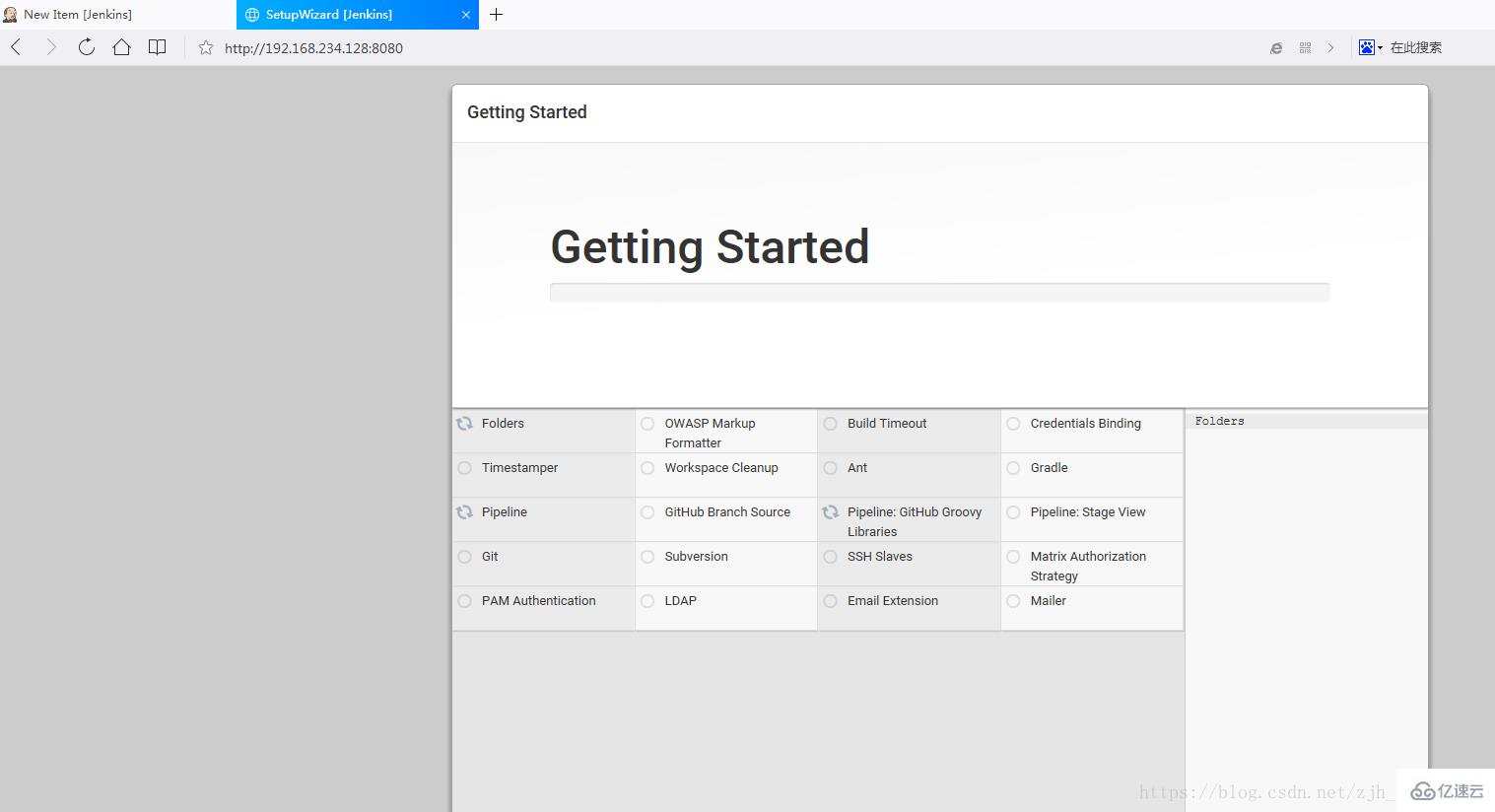Click the Email Extension label
Screen dimensions: 1495x812
893,601
